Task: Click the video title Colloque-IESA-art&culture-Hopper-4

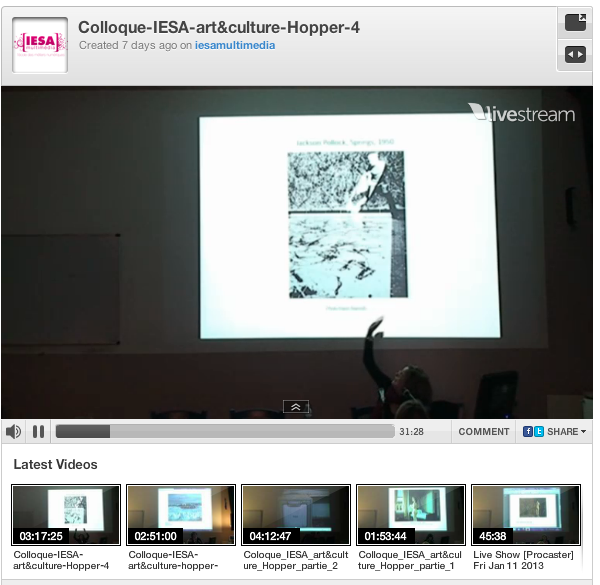Action: pos(219,27)
